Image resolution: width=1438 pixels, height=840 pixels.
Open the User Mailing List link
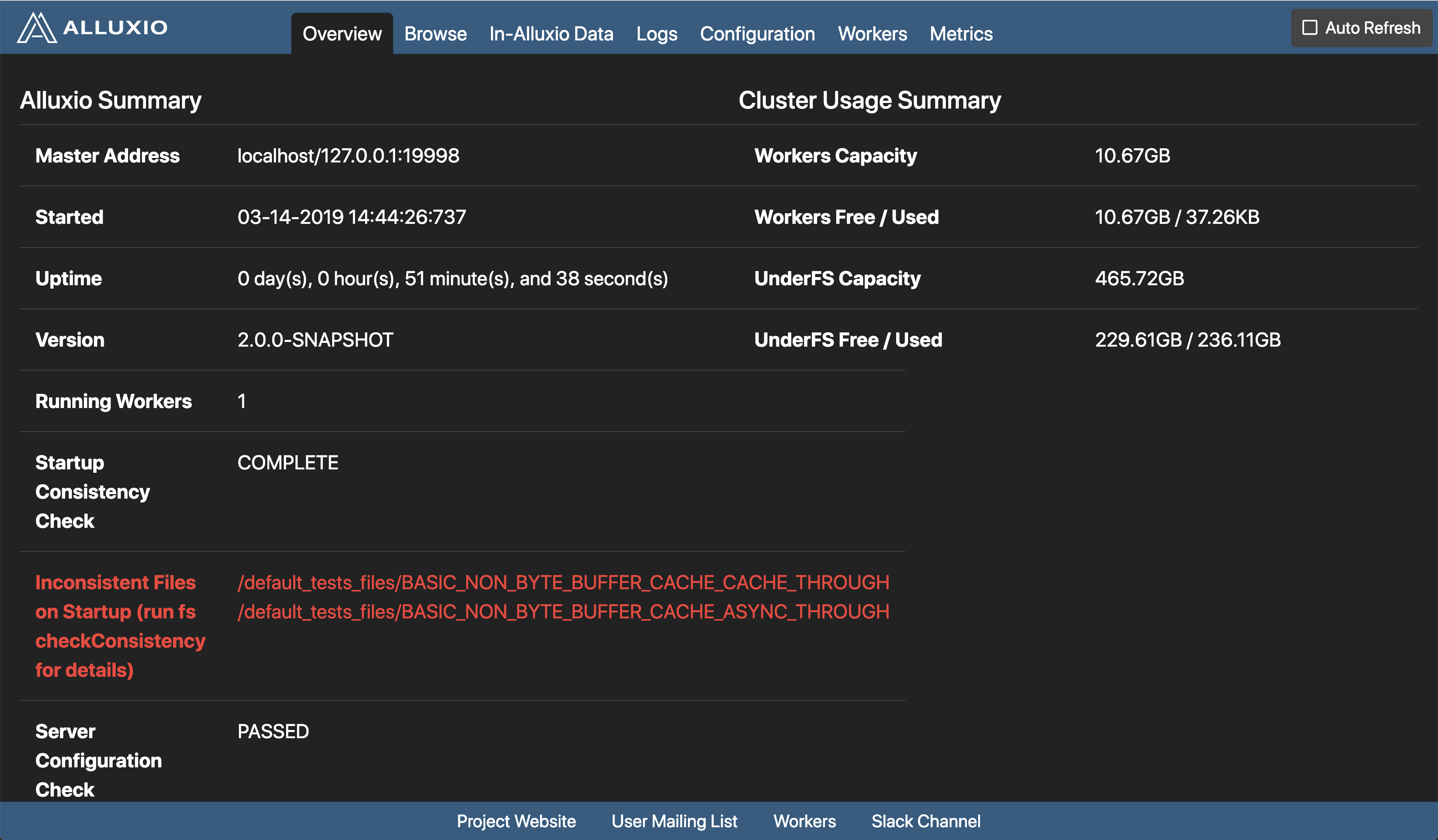click(674, 821)
